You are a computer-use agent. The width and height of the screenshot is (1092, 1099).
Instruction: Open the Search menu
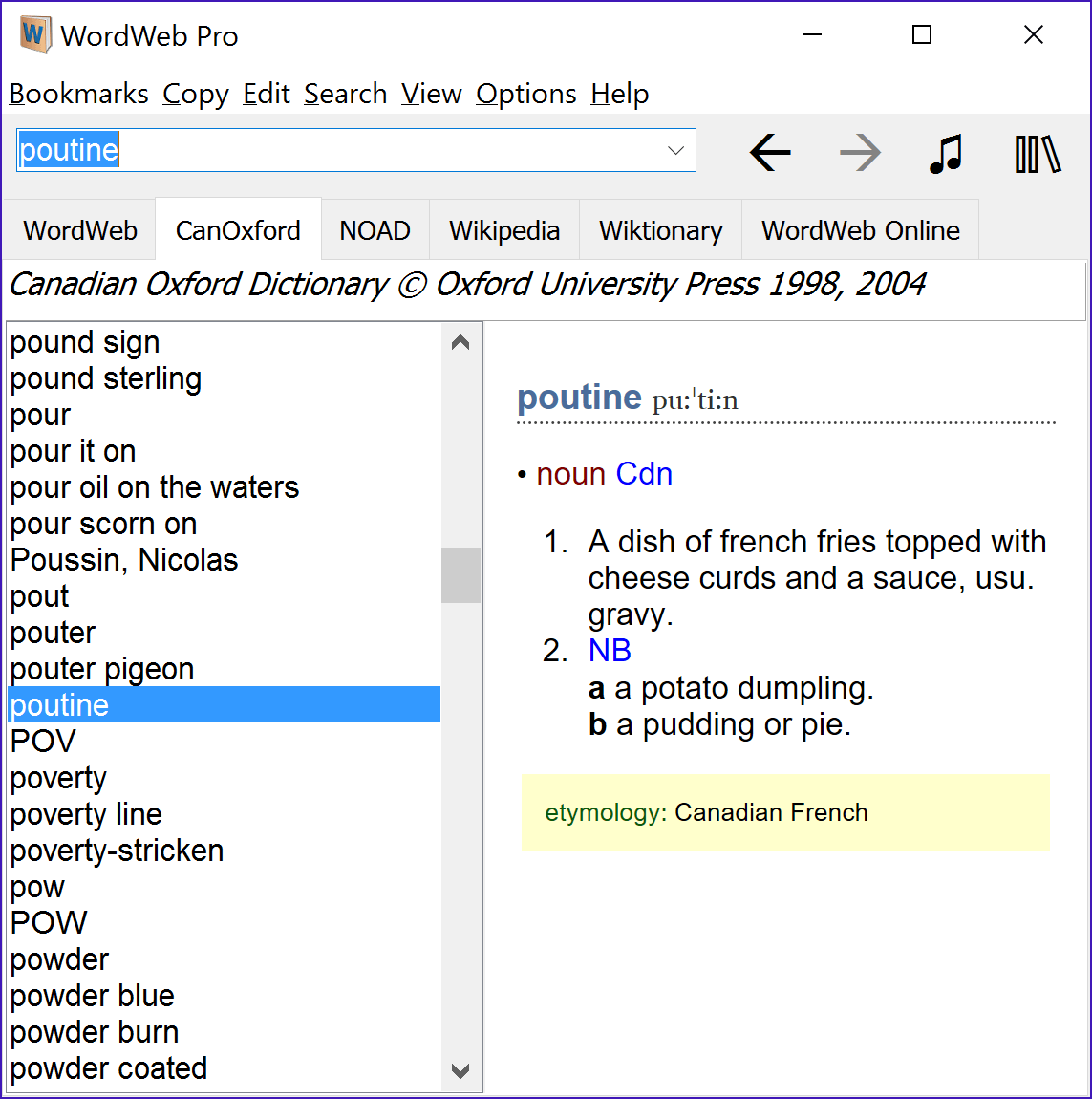click(346, 94)
